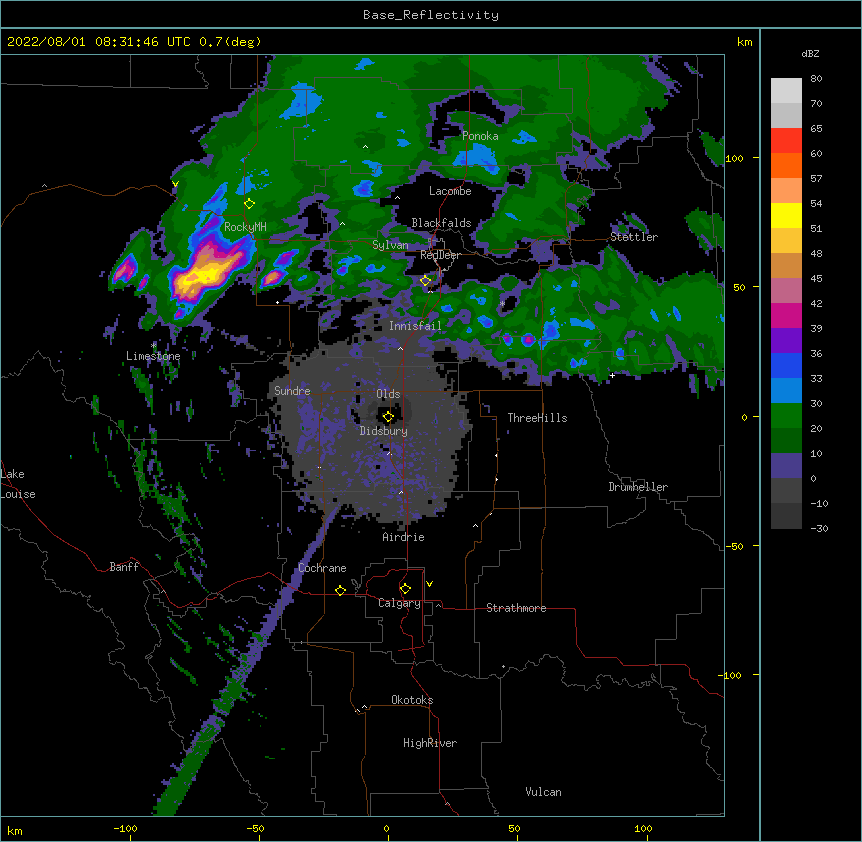Click the Calgary city label
Screen dimensions: 862x842
[399, 603]
